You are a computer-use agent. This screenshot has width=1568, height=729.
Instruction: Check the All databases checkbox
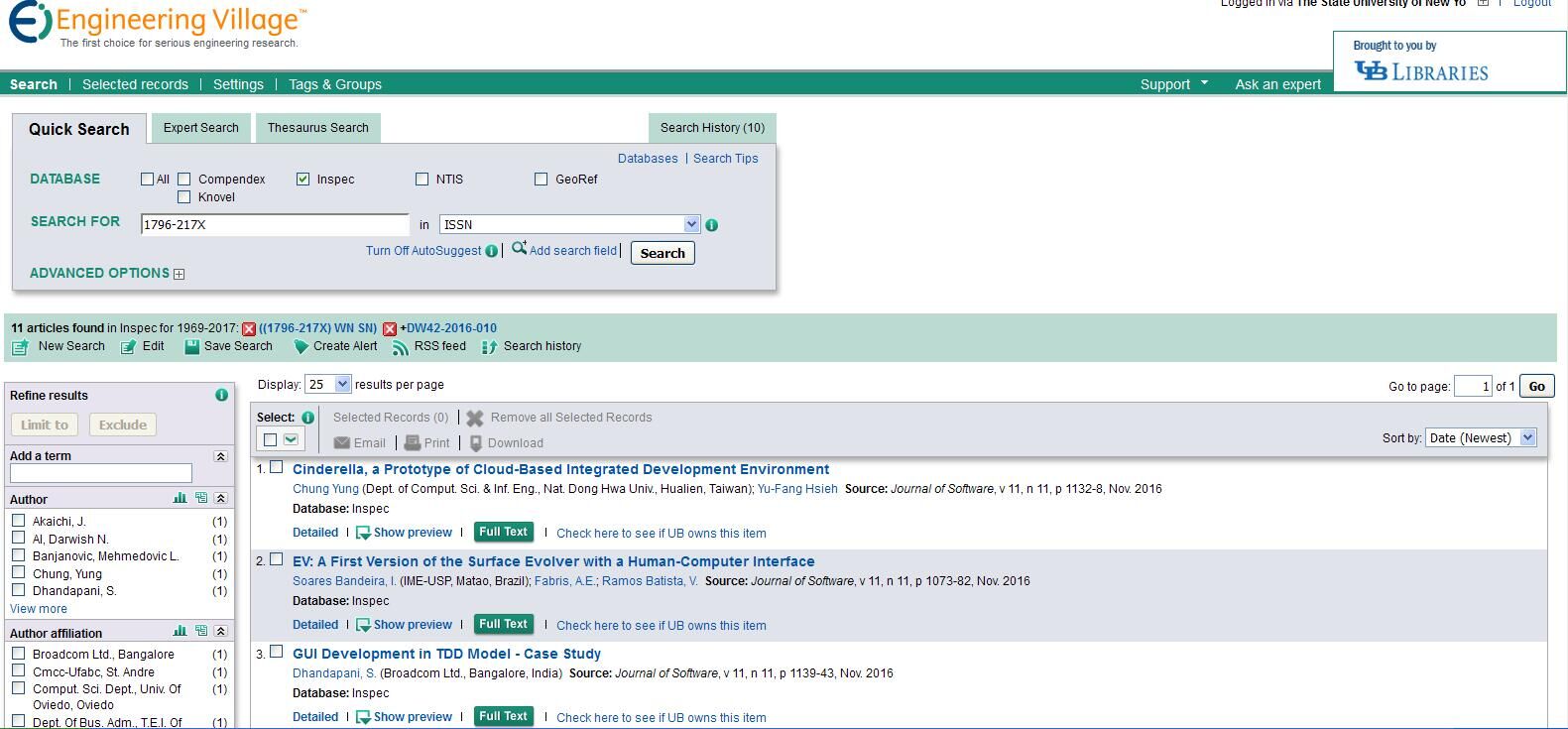tap(148, 180)
